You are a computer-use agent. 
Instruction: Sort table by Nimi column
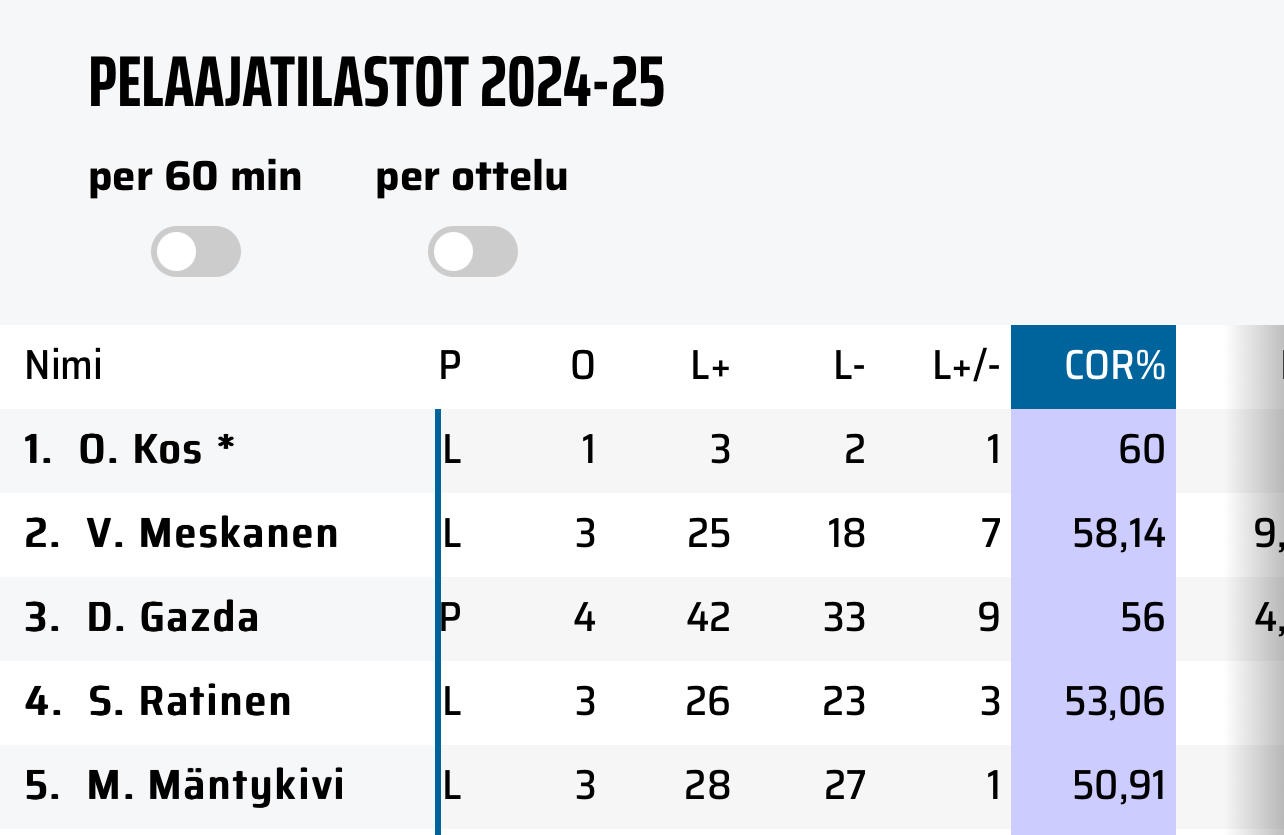[64, 367]
